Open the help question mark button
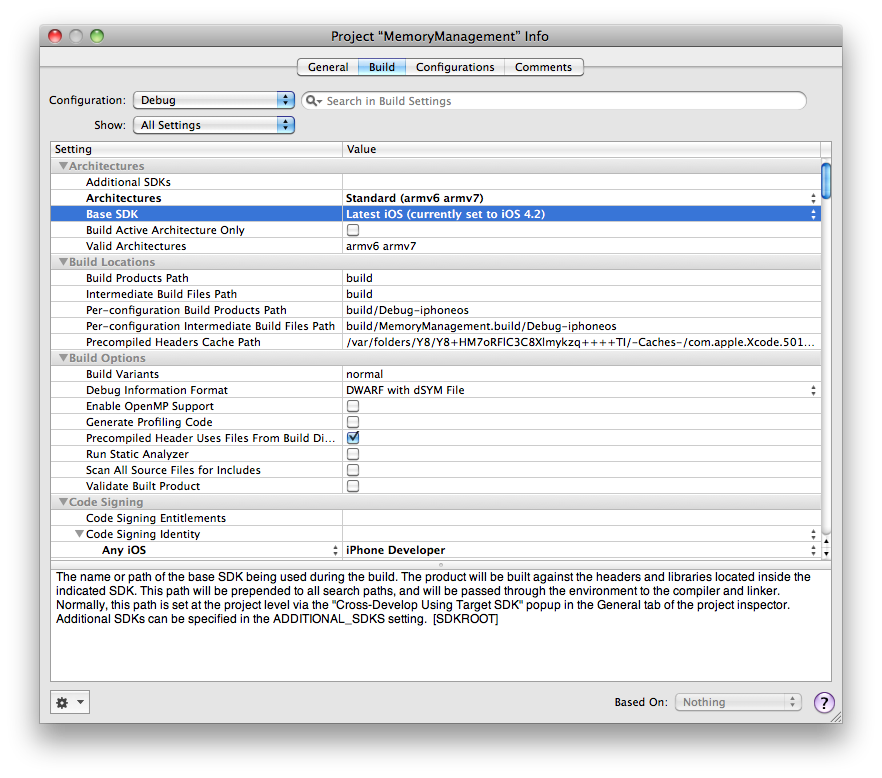 tap(824, 702)
